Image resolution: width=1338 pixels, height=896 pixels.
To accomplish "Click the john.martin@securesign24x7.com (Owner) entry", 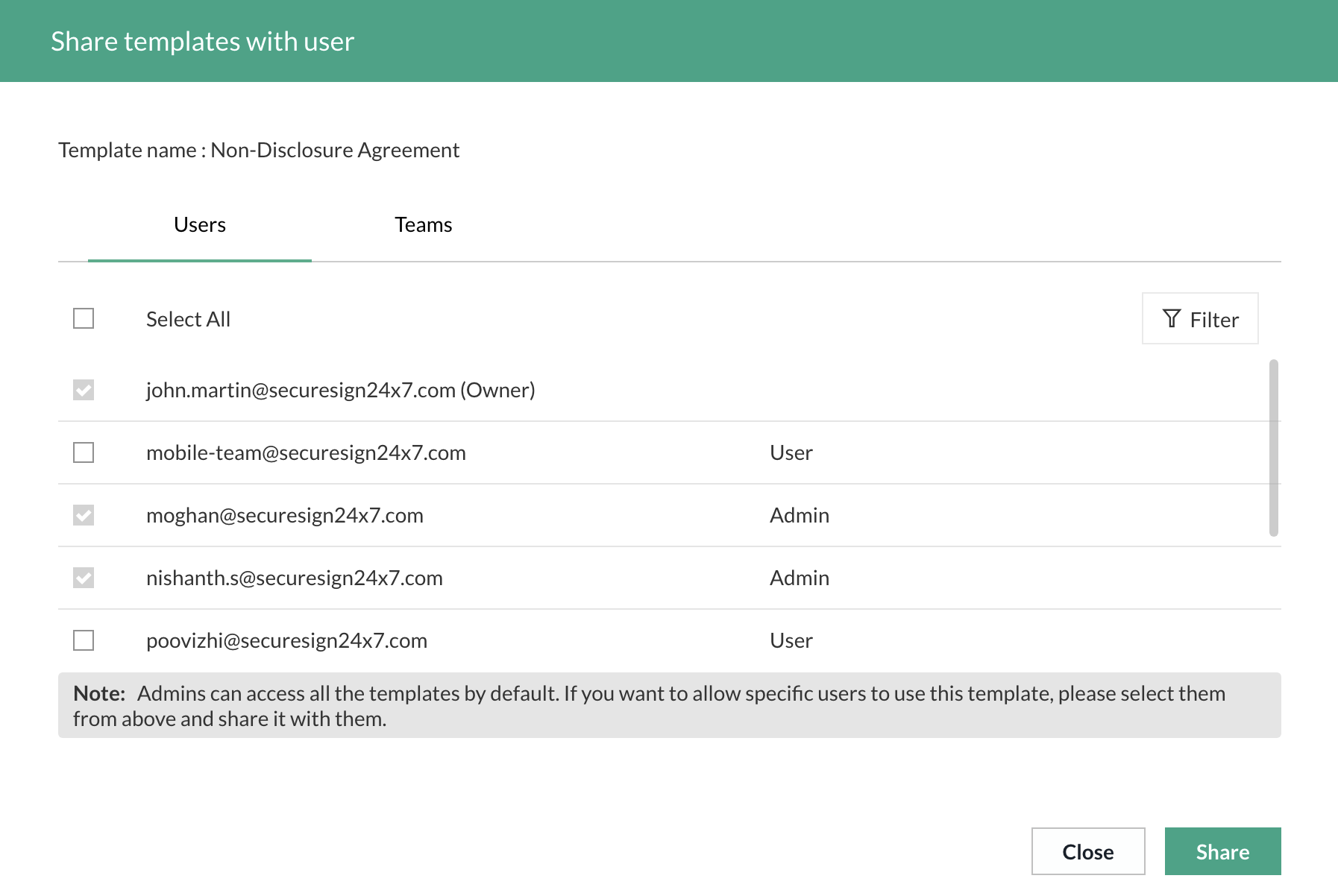I will [340, 390].
